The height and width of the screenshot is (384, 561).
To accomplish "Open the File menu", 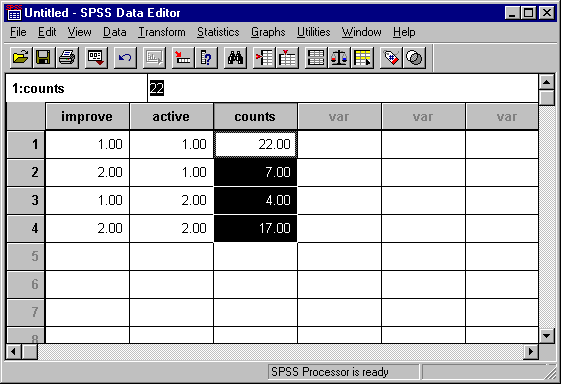I will 18,32.
